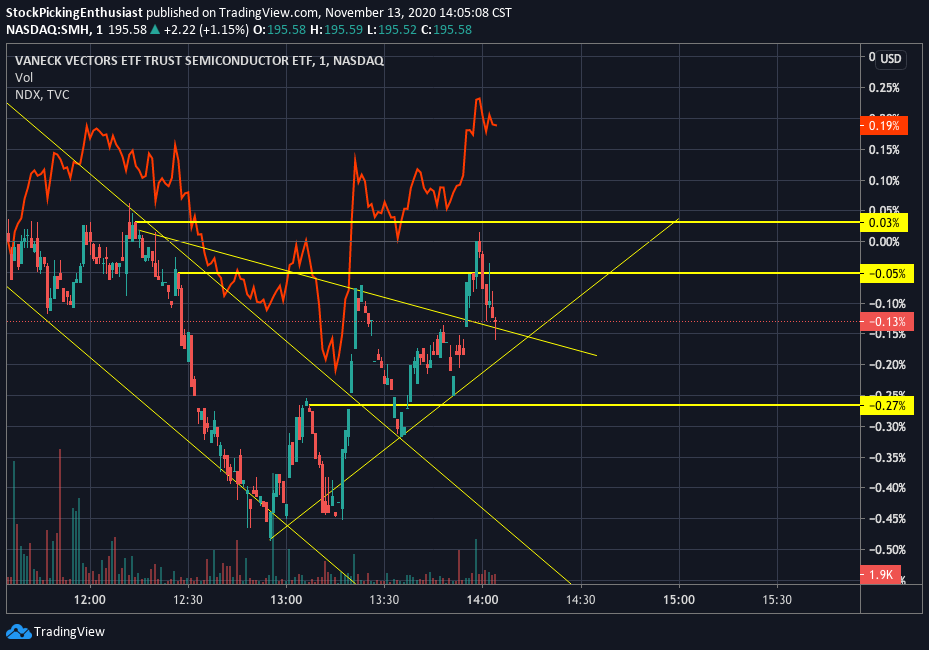Select the orange 0.19% price label

pyautogui.click(x=883, y=126)
